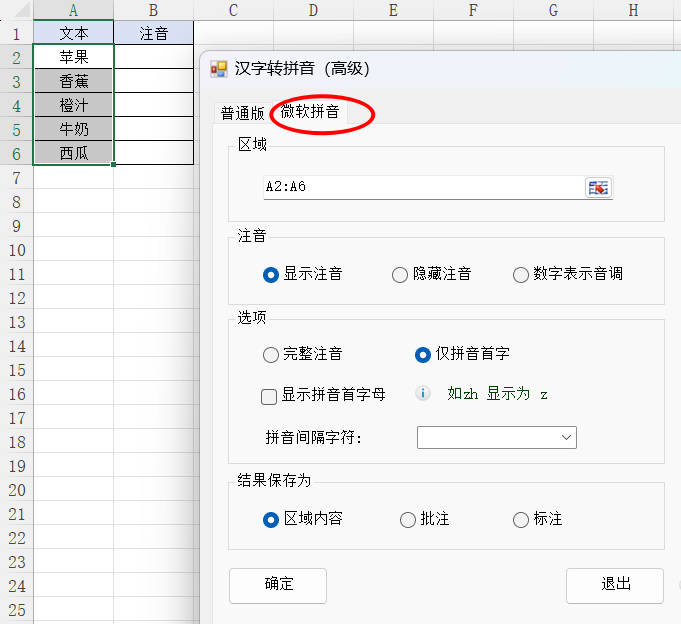Save result as 批注

[x=408, y=519]
